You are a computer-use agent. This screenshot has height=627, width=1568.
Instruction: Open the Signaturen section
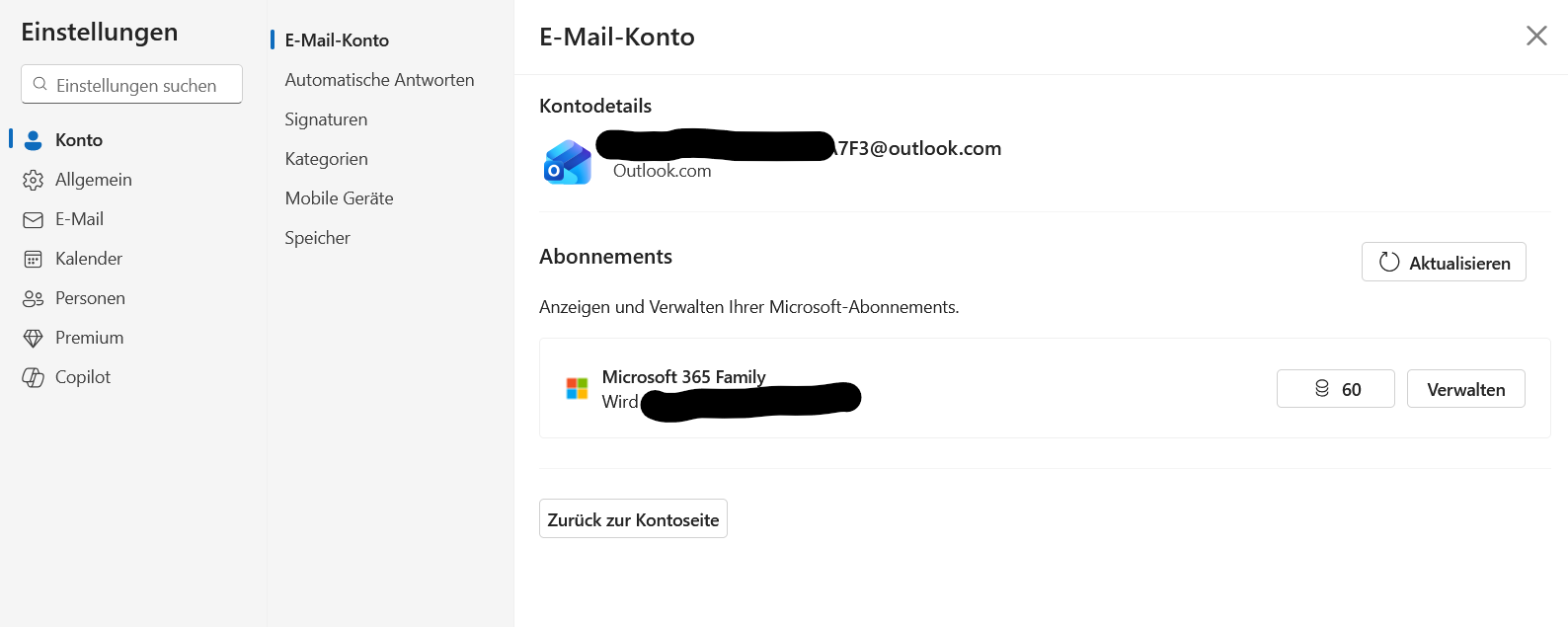(326, 119)
